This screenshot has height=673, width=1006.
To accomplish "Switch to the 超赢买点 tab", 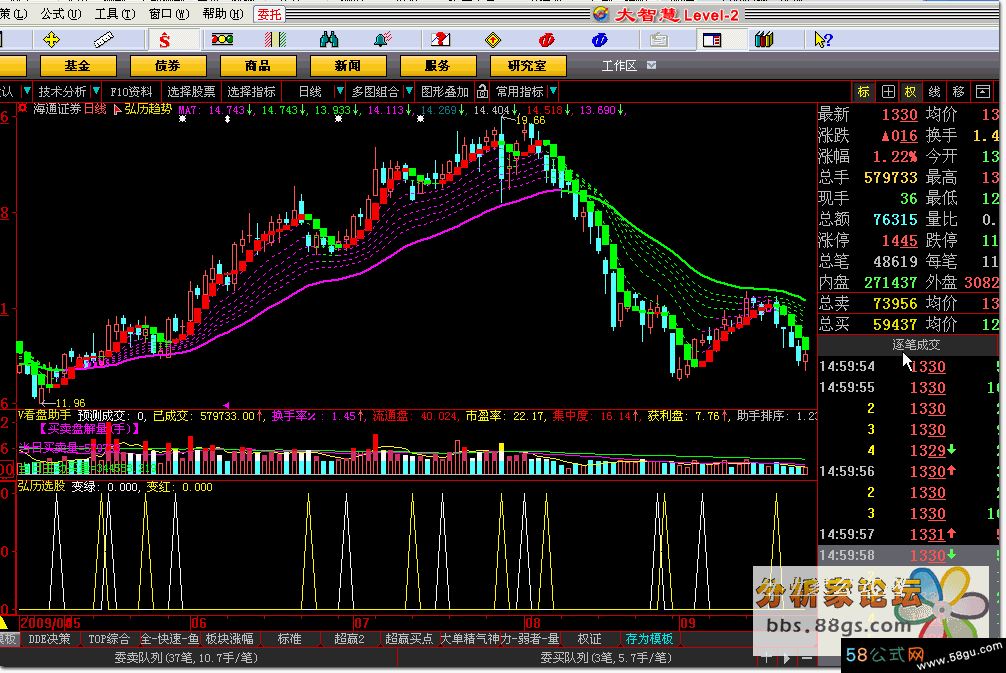I will 409,638.
